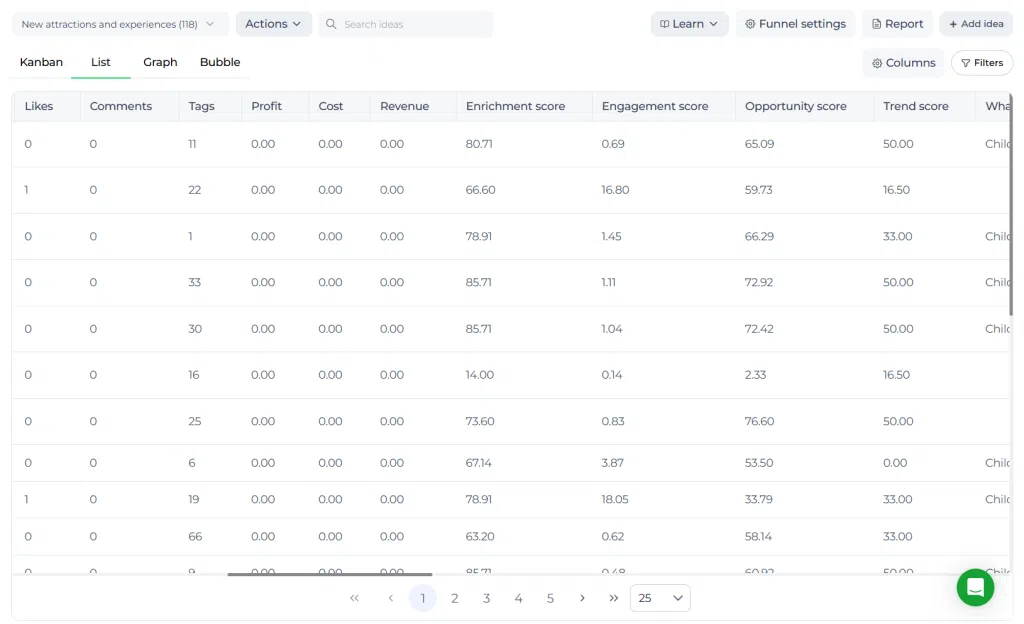This screenshot has width=1024, height=624.
Task: Go to page 5
Action: [x=551, y=598]
